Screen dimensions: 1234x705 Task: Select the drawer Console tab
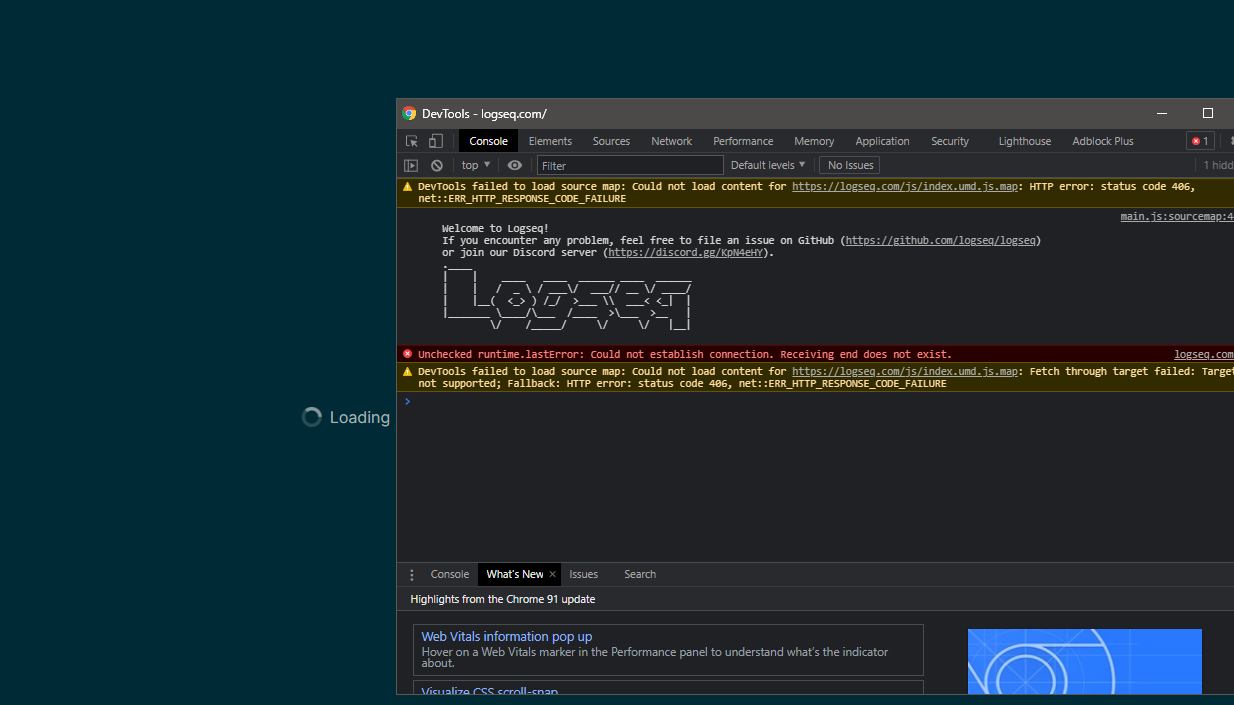pyautogui.click(x=450, y=574)
